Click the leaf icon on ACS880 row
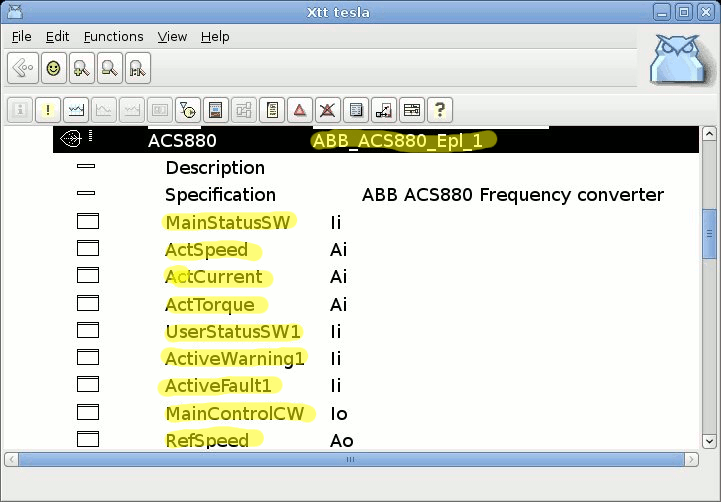Image resolution: width=721 pixels, height=502 pixels. (71, 138)
